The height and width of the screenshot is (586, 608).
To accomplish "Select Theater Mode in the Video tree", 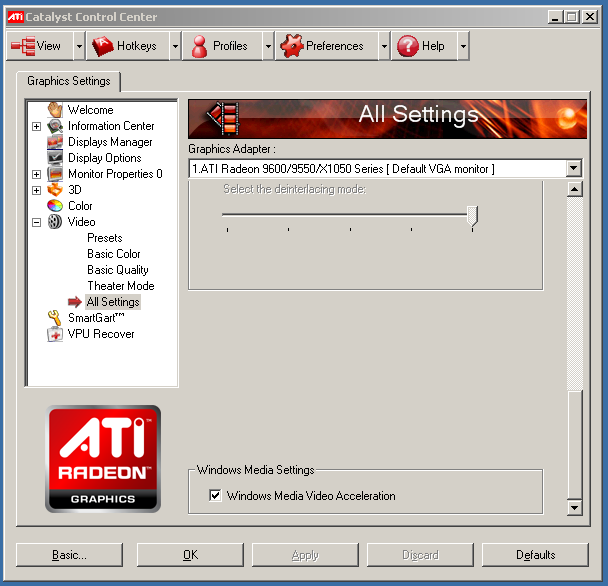I will tap(120, 286).
